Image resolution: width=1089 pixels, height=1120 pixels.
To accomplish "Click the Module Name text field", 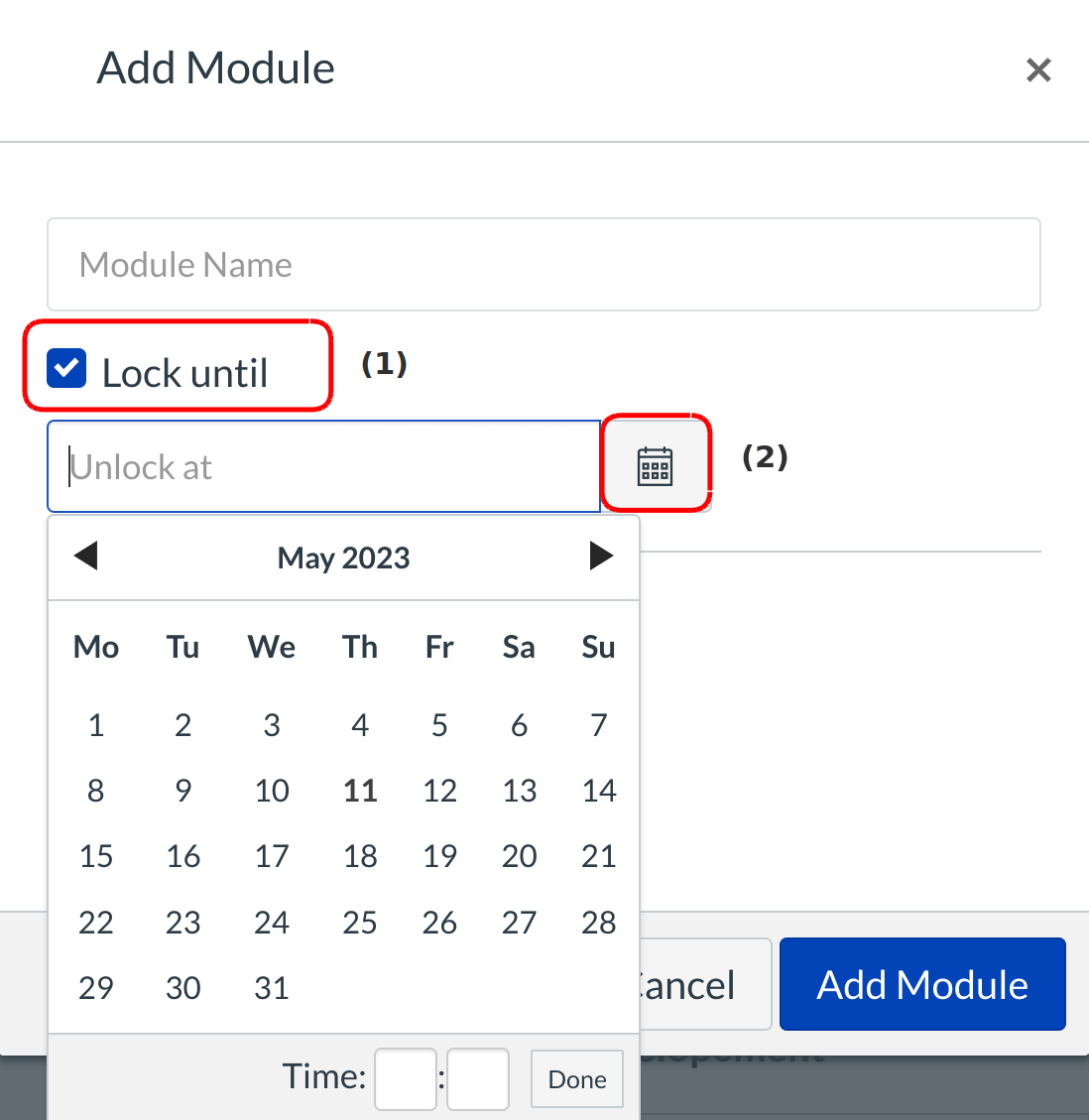I will (544, 265).
